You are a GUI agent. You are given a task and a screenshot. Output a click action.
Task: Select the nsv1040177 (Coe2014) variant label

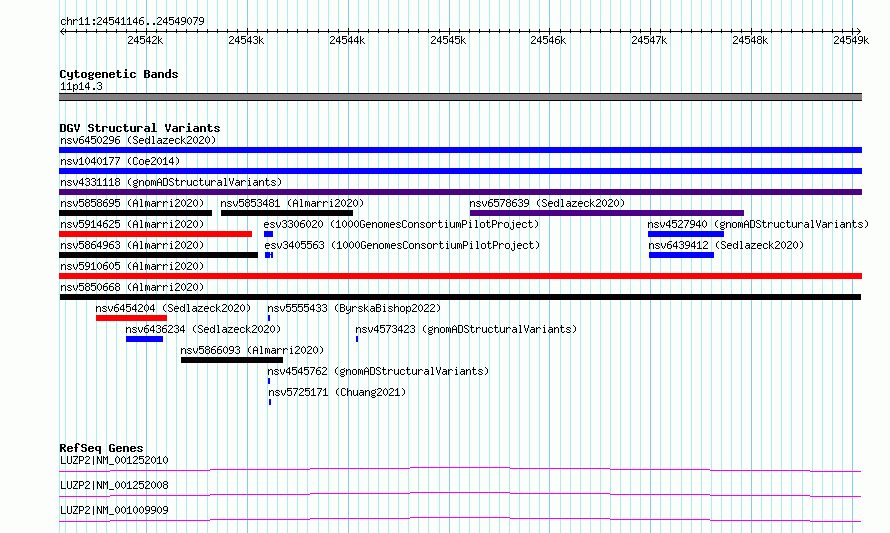coord(120,161)
